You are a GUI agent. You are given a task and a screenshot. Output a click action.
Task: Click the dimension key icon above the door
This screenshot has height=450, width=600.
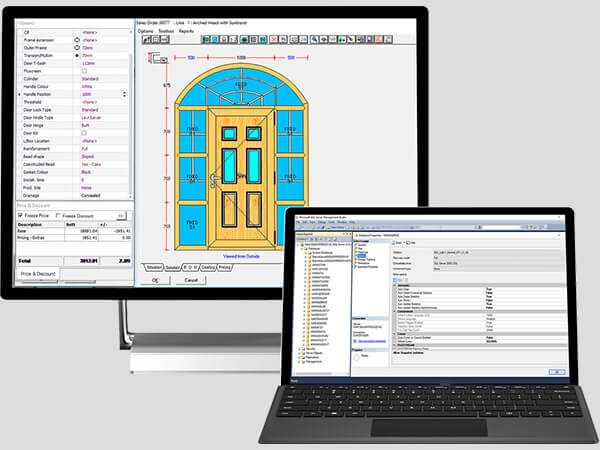point(163,59)
